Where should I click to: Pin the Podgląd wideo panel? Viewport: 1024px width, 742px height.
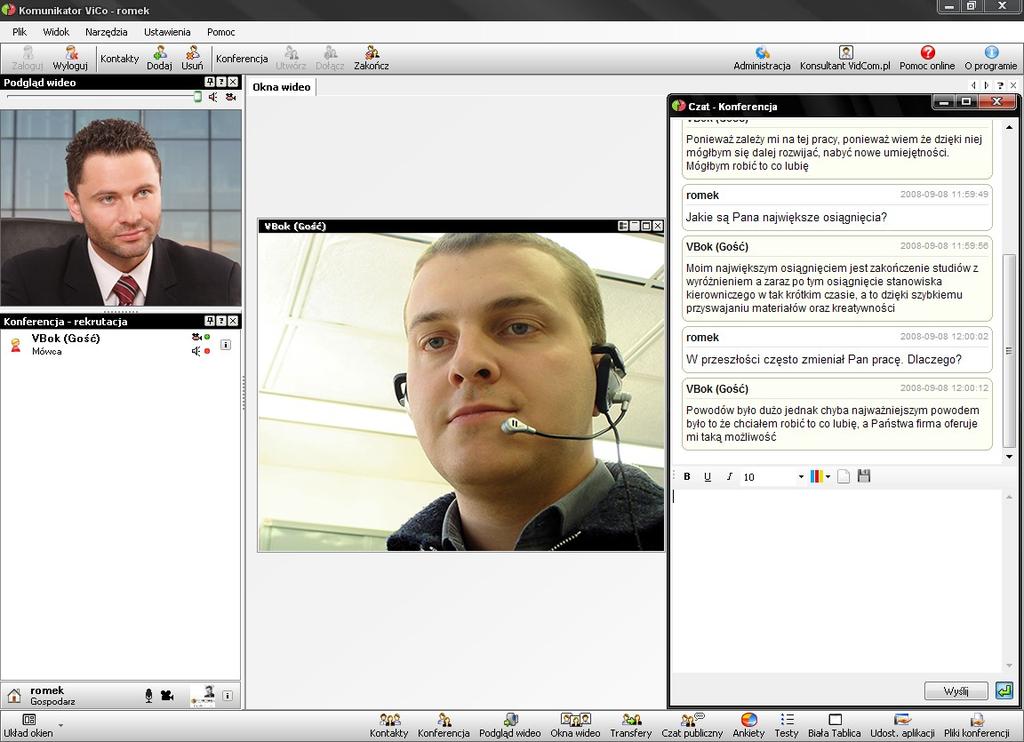click(210, 82)
